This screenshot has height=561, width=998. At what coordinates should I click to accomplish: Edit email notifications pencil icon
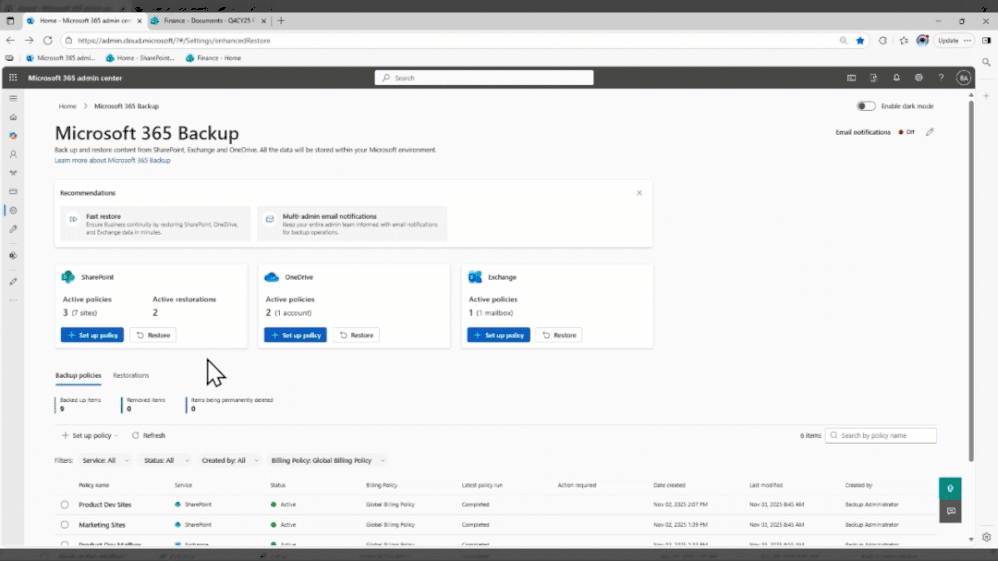coord(930,132)
